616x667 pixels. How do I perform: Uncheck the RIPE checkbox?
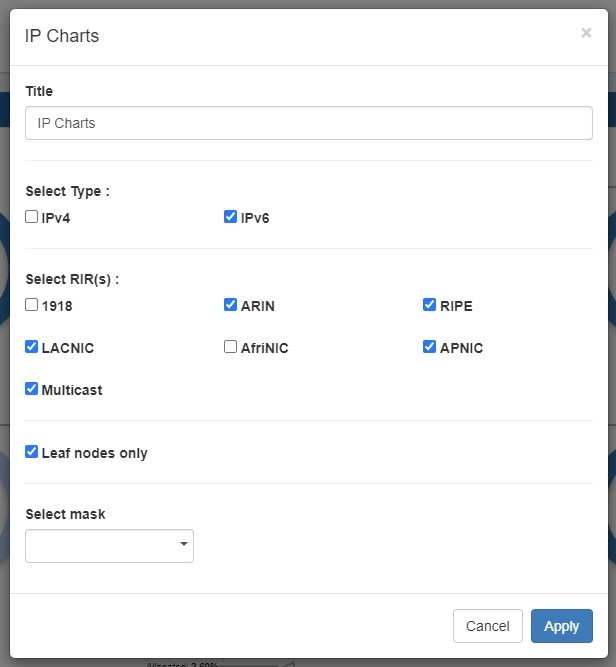pyautogui.click(x=430, y=305)
